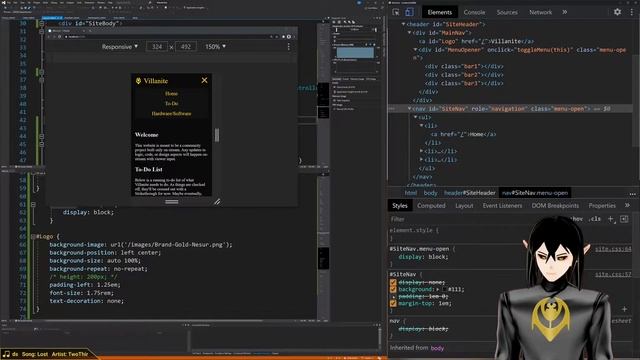Click the font-size: 1.75rem code line
Viewport: 640px width, 360px height.
point(82,293)
